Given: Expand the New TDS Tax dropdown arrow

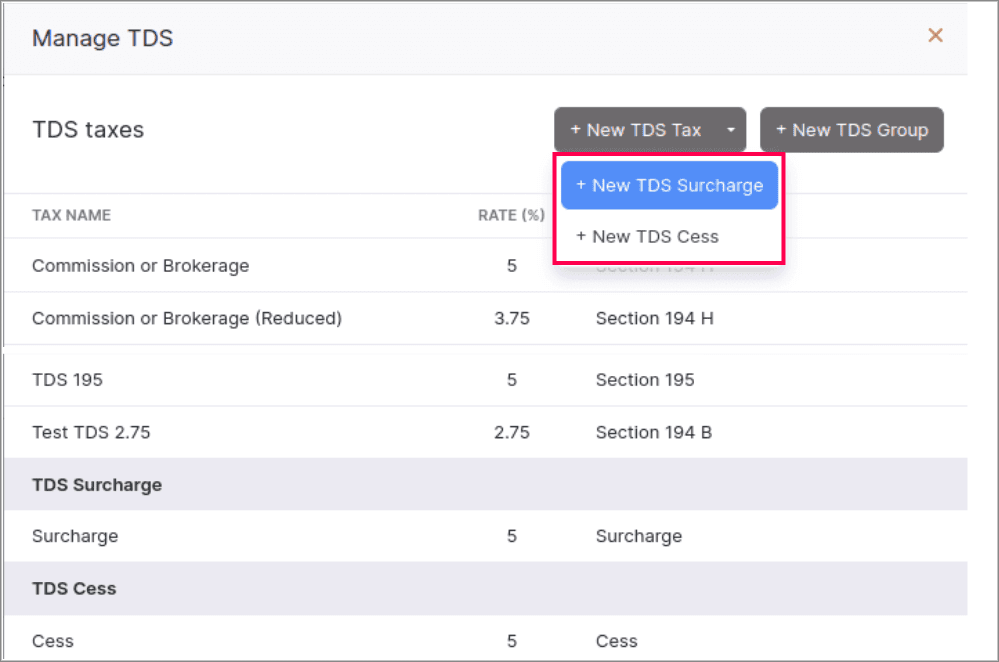Looking at the screenshot, I should click(731, 130).
